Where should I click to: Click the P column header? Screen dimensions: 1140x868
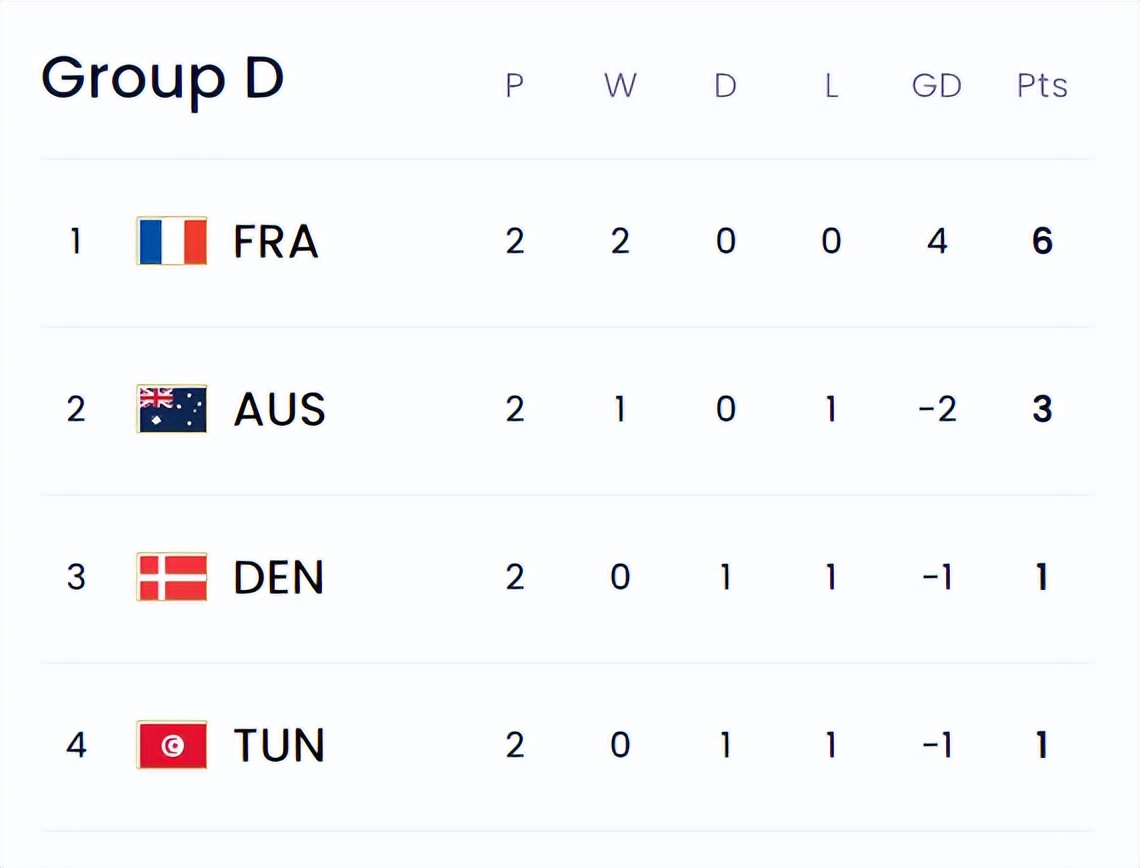click(514, 86)
